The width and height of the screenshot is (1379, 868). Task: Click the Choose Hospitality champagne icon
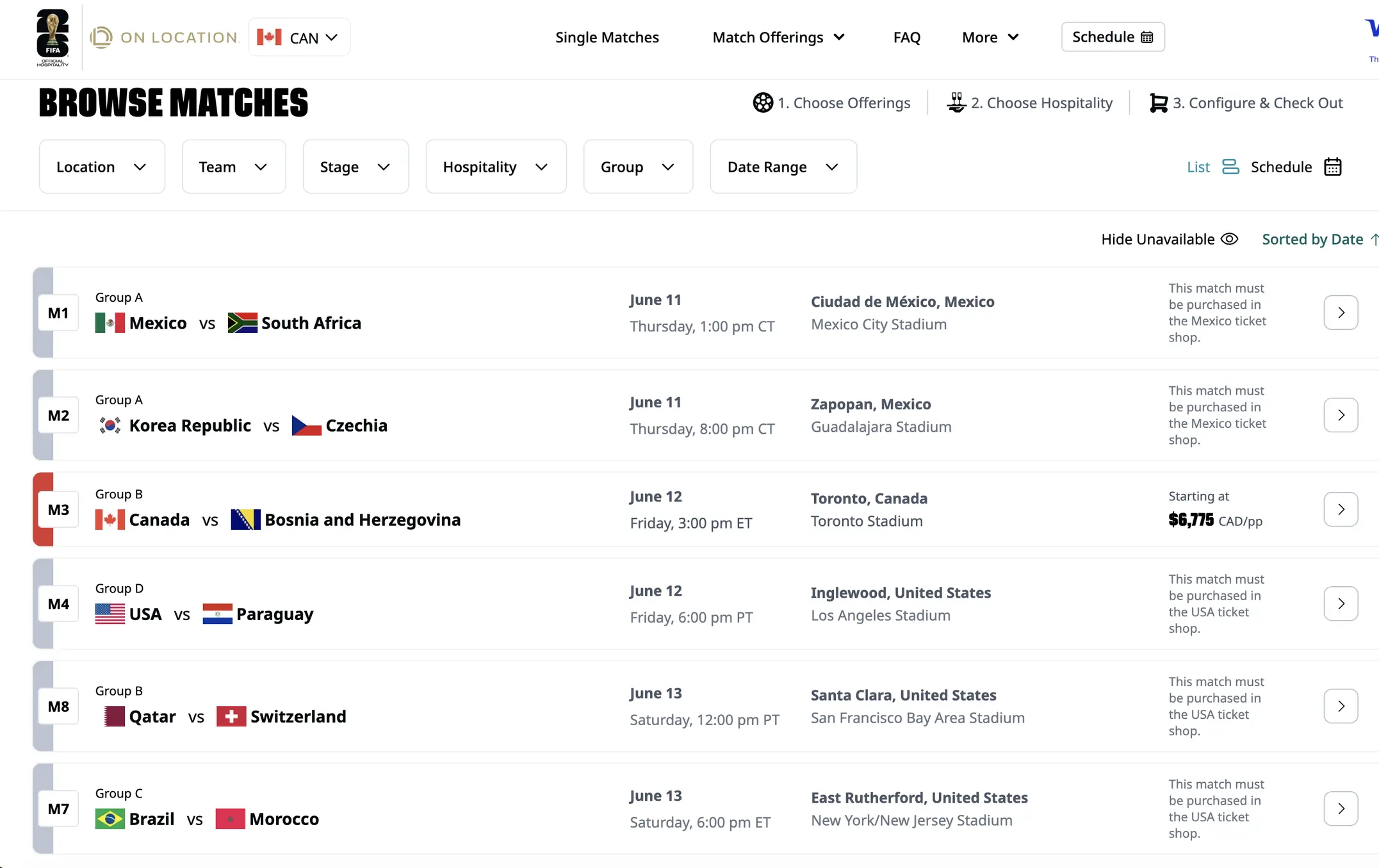point(956,102)
